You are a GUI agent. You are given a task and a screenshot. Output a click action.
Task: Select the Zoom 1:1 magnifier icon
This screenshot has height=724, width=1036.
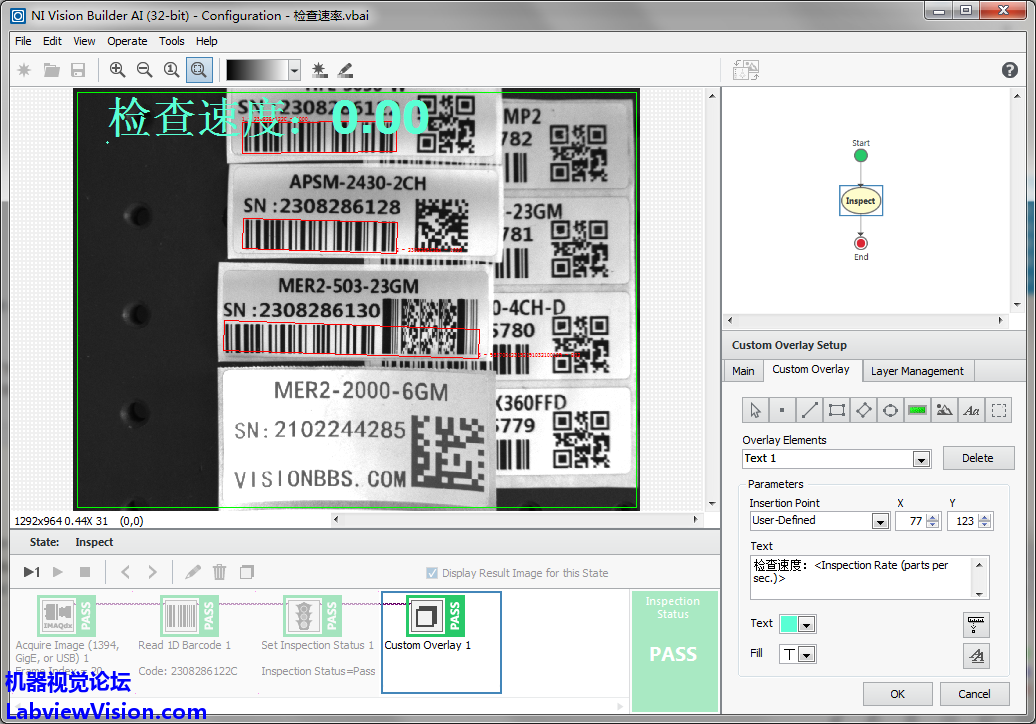(x=171, y=69)
